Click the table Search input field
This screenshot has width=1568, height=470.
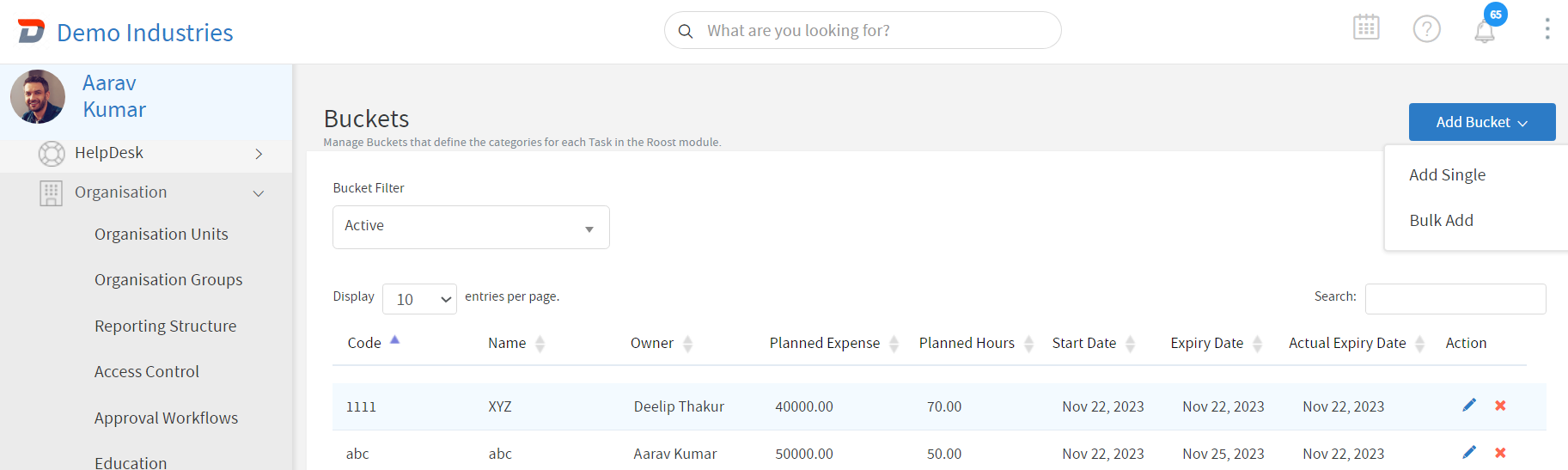1455,299
